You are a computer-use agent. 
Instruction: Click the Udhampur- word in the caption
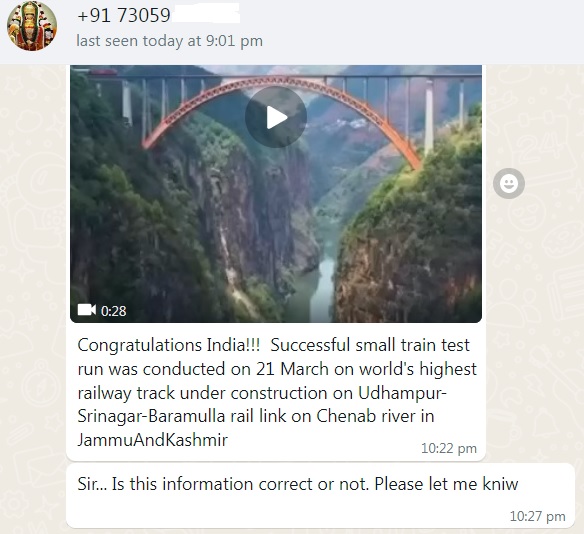tap(402, 393)
